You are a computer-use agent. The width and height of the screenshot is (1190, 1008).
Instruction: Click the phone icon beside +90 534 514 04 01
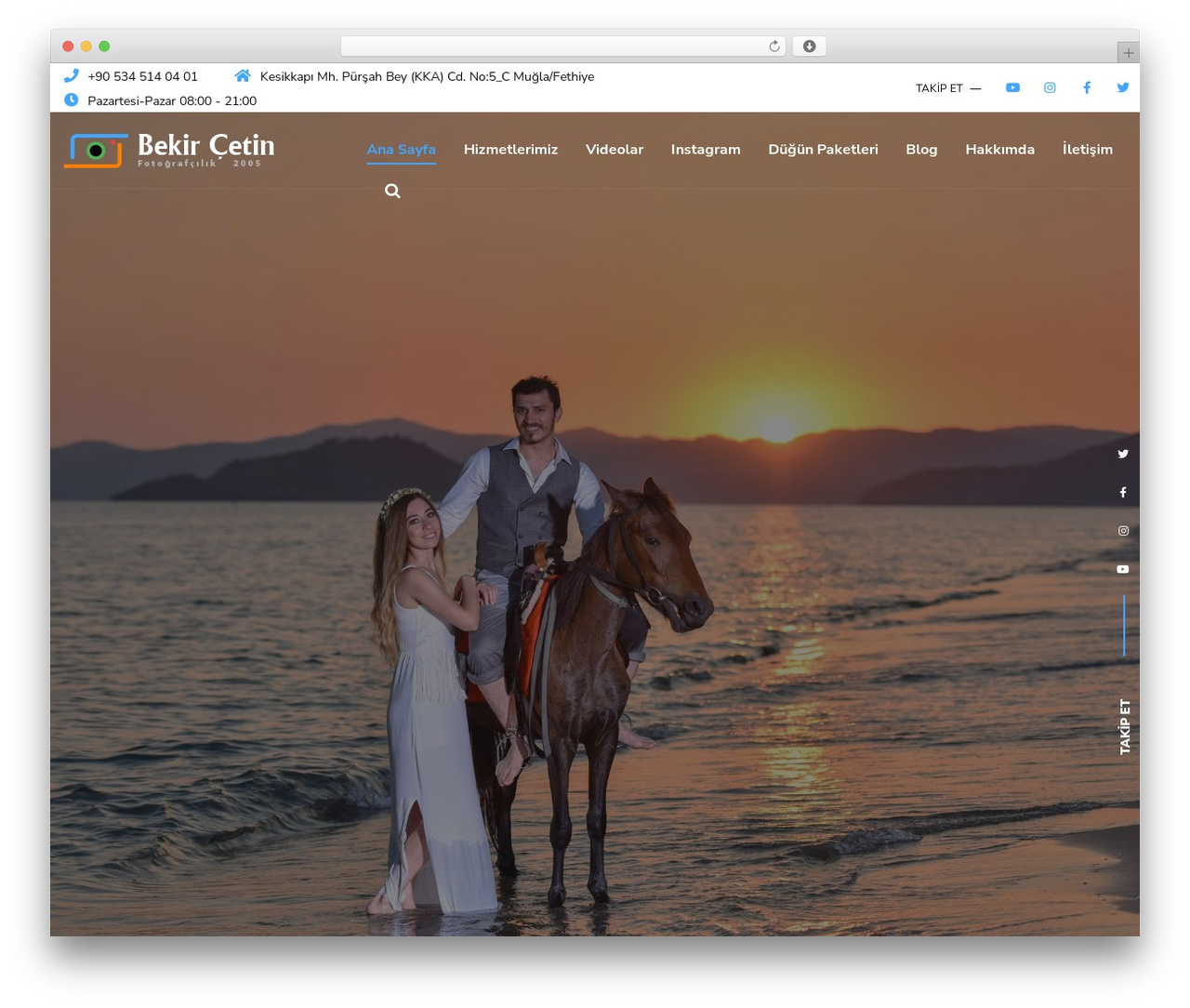[x=71, y=75]
